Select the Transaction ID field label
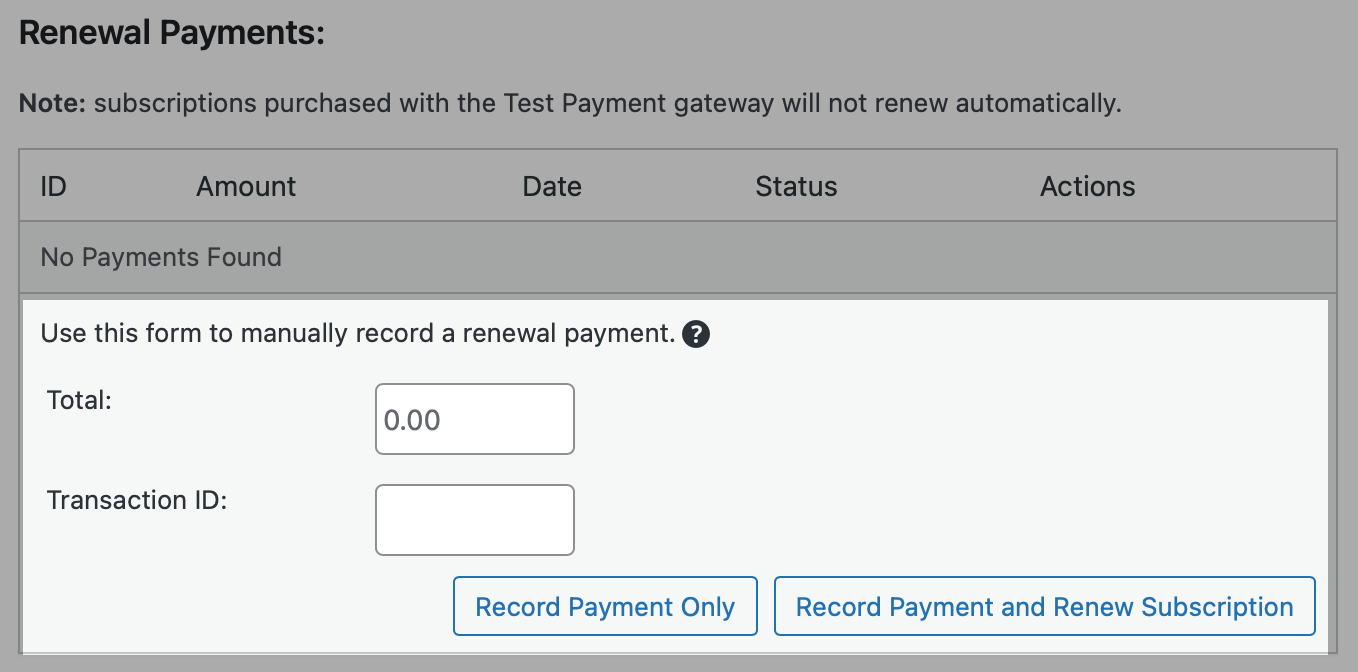This screenshot has height=672, width=1358. tap(137, 500)
